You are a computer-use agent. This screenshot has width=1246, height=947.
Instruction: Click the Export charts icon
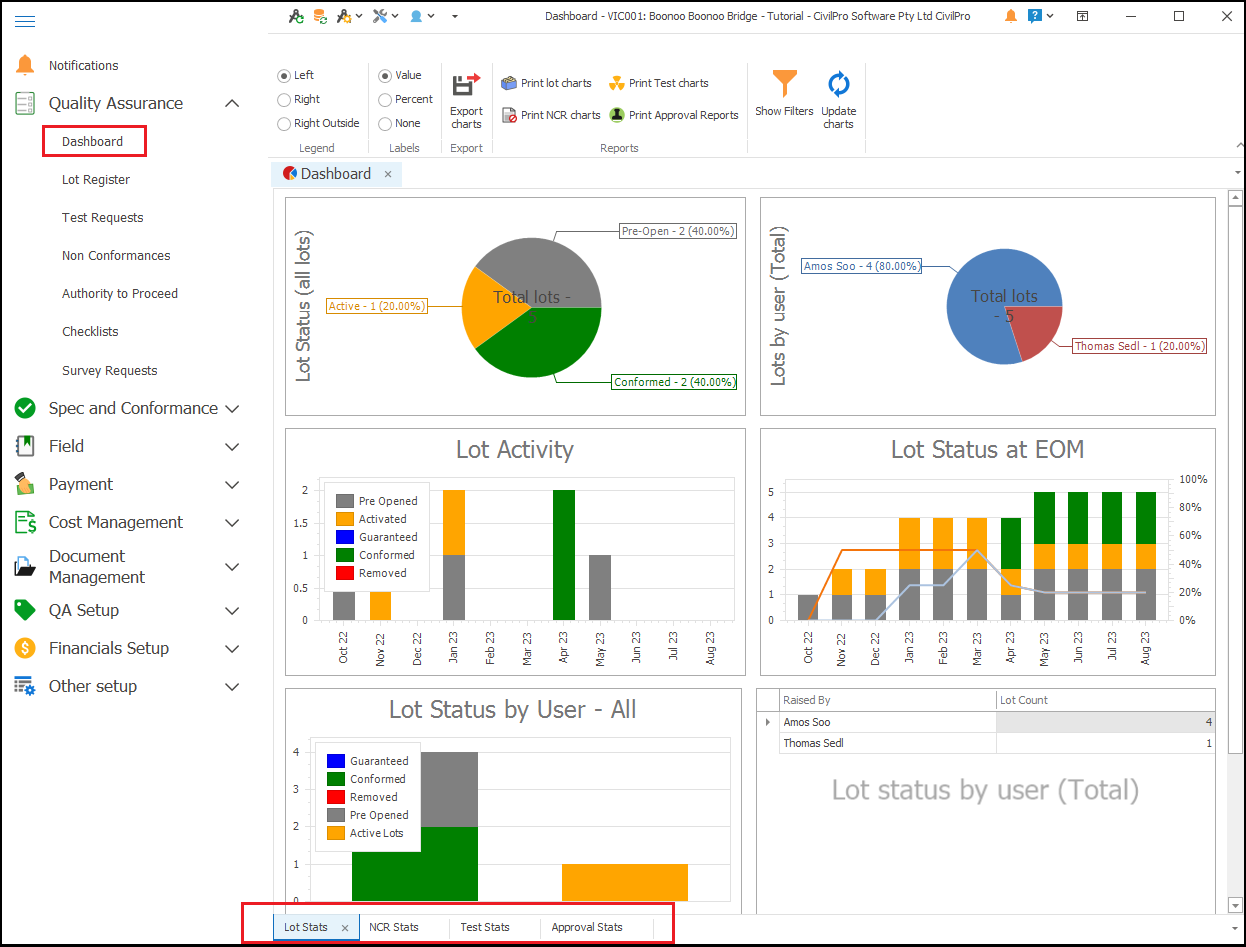(x=466, y=85)
